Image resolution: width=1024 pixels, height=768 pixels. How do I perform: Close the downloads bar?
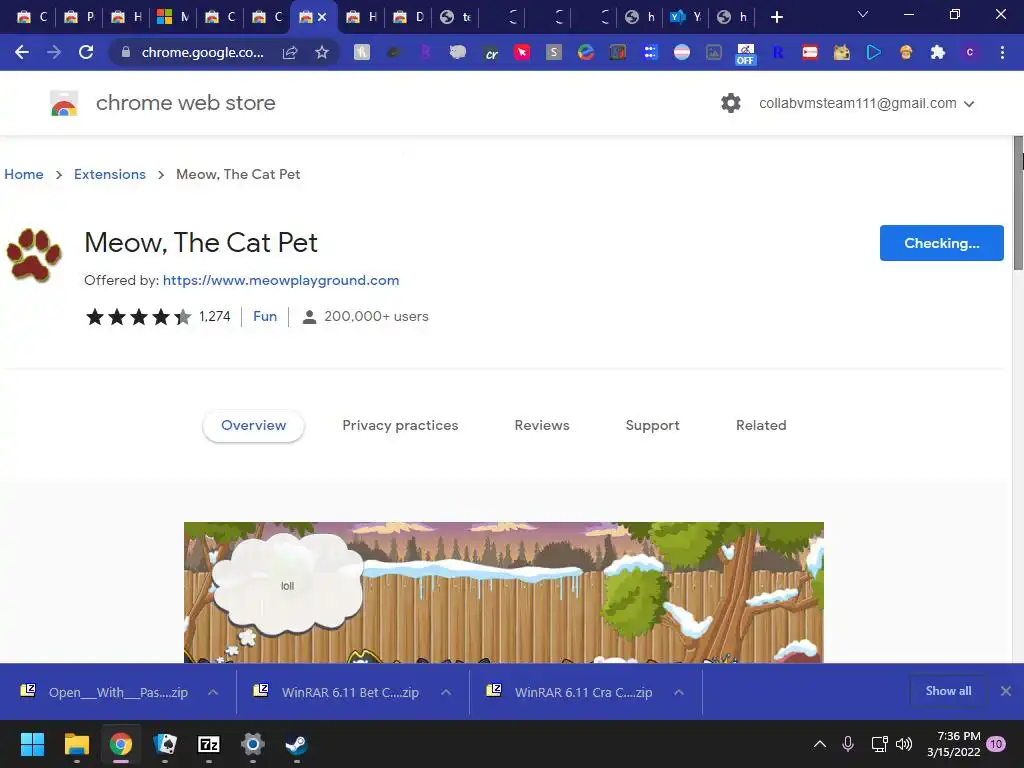[1006, 691]
